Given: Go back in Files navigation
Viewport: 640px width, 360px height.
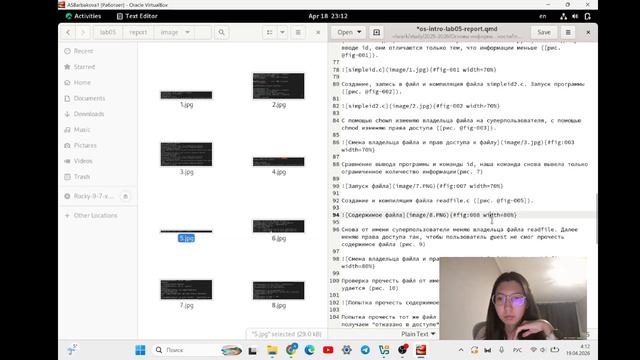Looking at the screenshot, I should 68,32.
